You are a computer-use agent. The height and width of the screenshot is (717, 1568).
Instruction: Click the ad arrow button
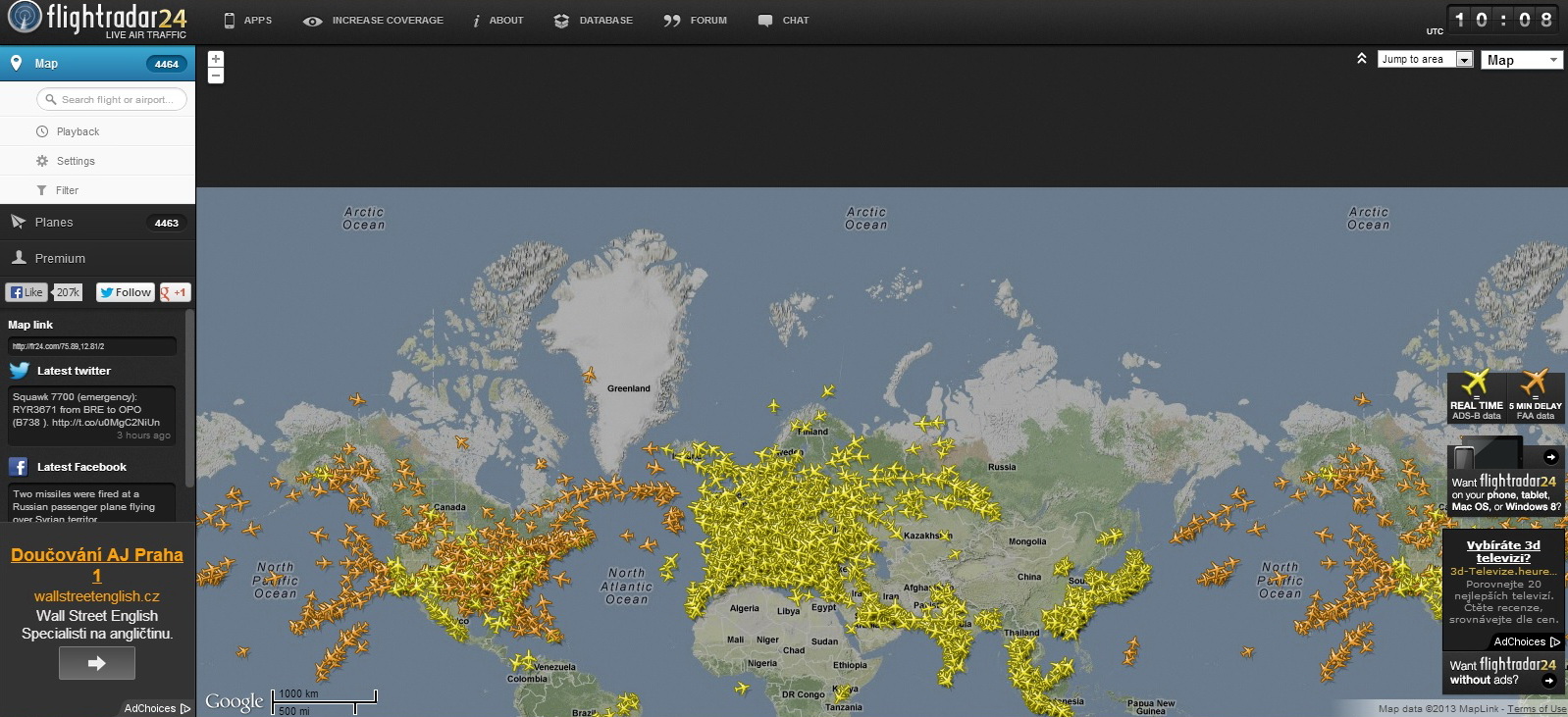click(97, 663)
